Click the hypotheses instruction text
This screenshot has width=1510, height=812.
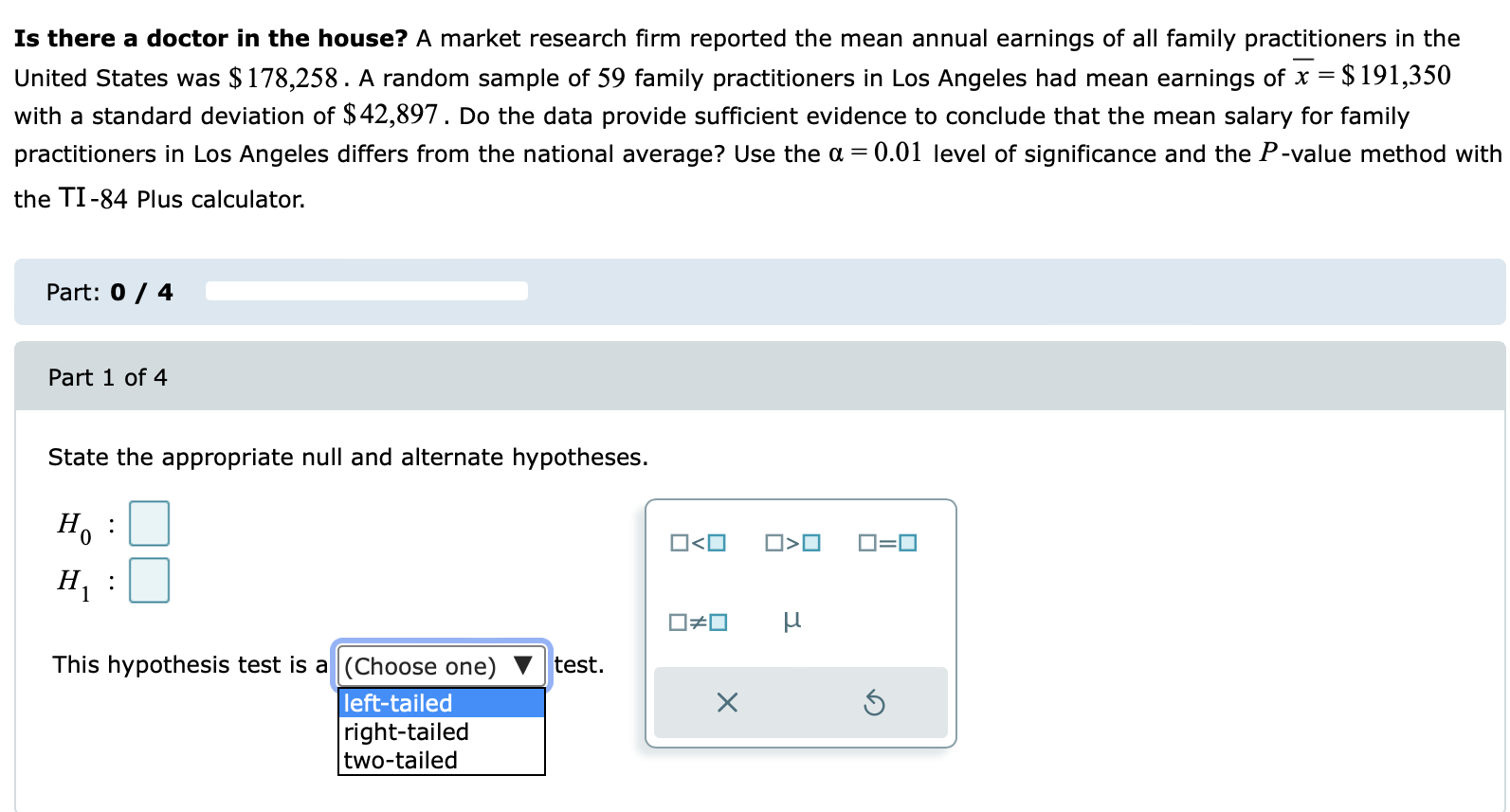click(348, 457)
